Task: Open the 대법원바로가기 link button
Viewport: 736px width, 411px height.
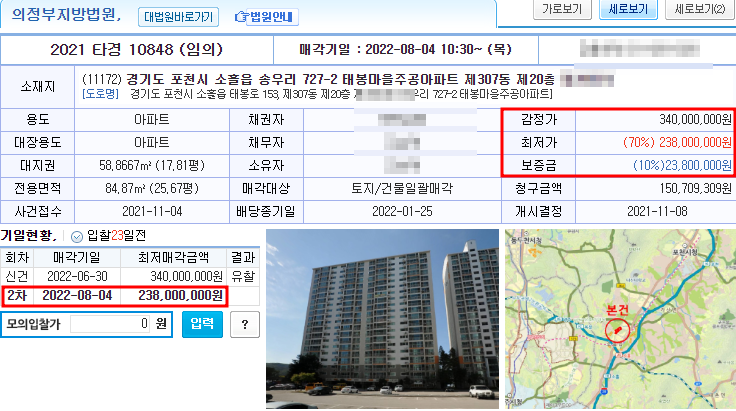Action: 178,17
